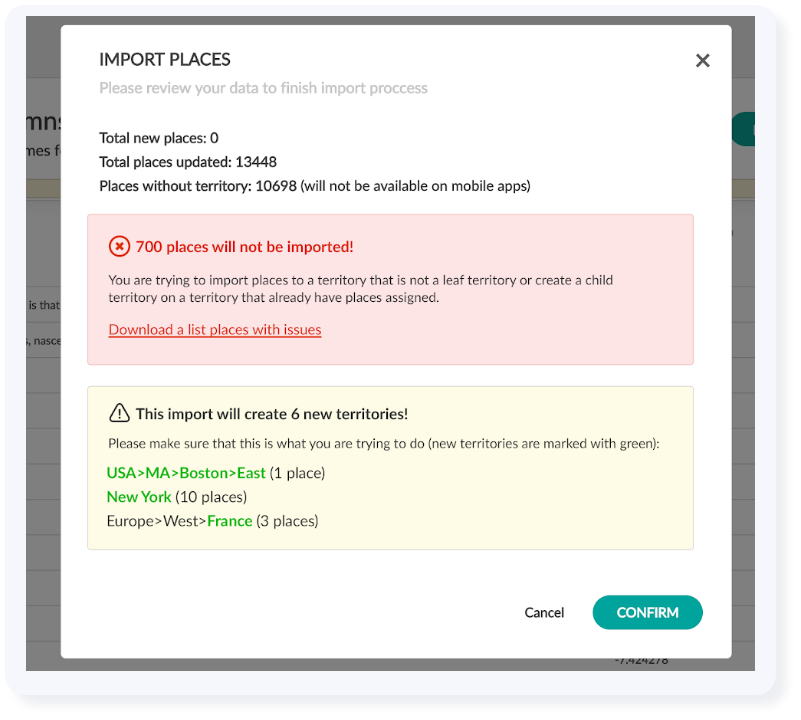Viewport: 801px width, 720px height.
Task: Click the '700 places will not be imported!' heading
Action: 245,246
